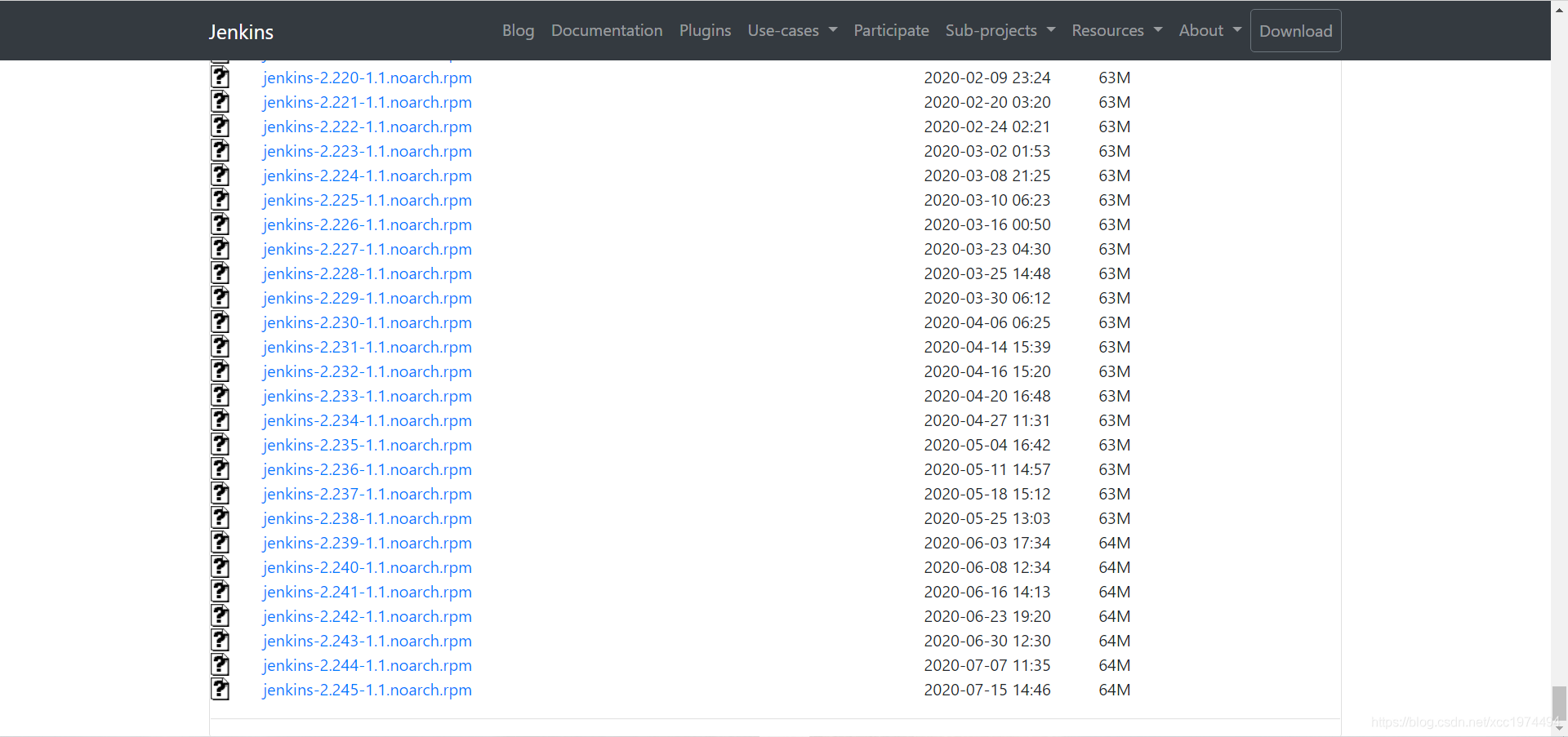Click the vertical scrollbar thumb

click(x=1559, y=702)
